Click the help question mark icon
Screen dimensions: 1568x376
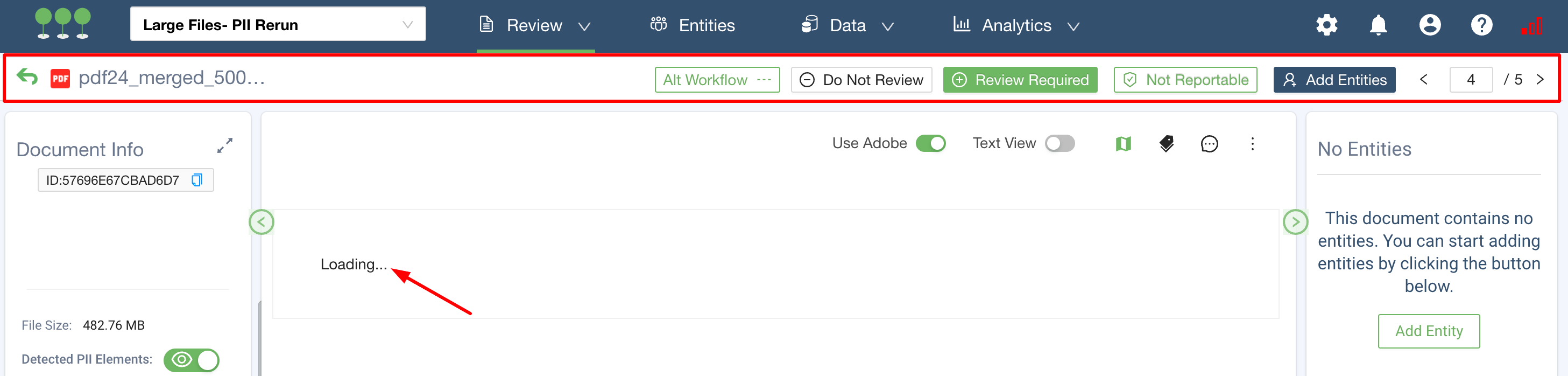[x=1481, y=25]
